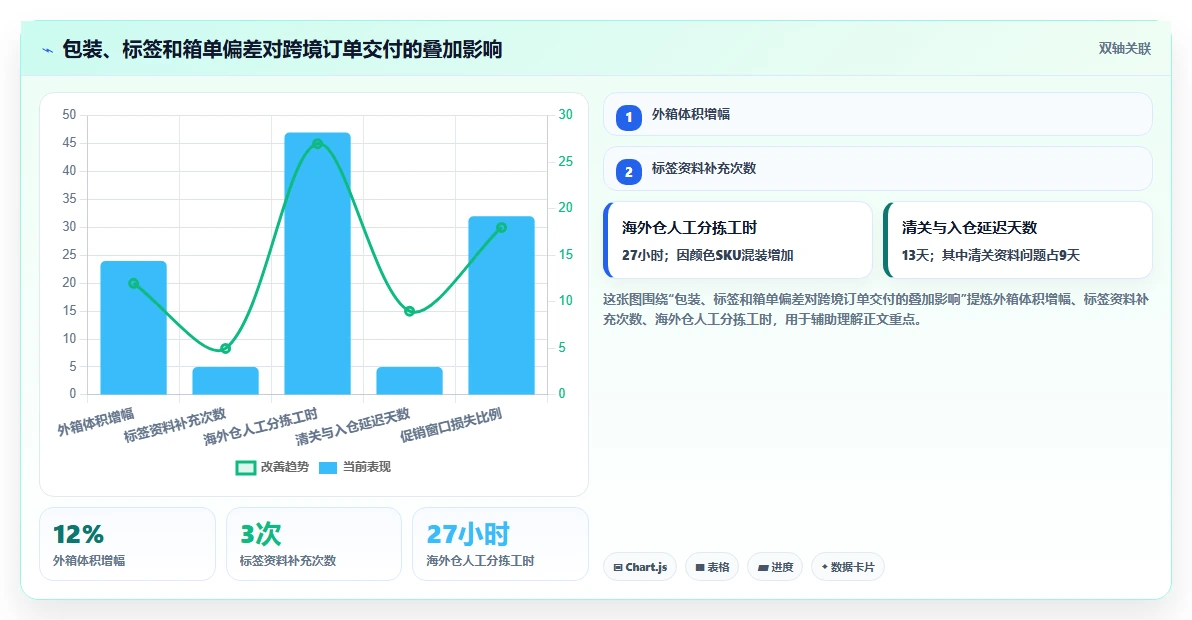Toggle the 改善趋势 legend swatch
Screen dimensions: 1192x620
click(246, 467)
